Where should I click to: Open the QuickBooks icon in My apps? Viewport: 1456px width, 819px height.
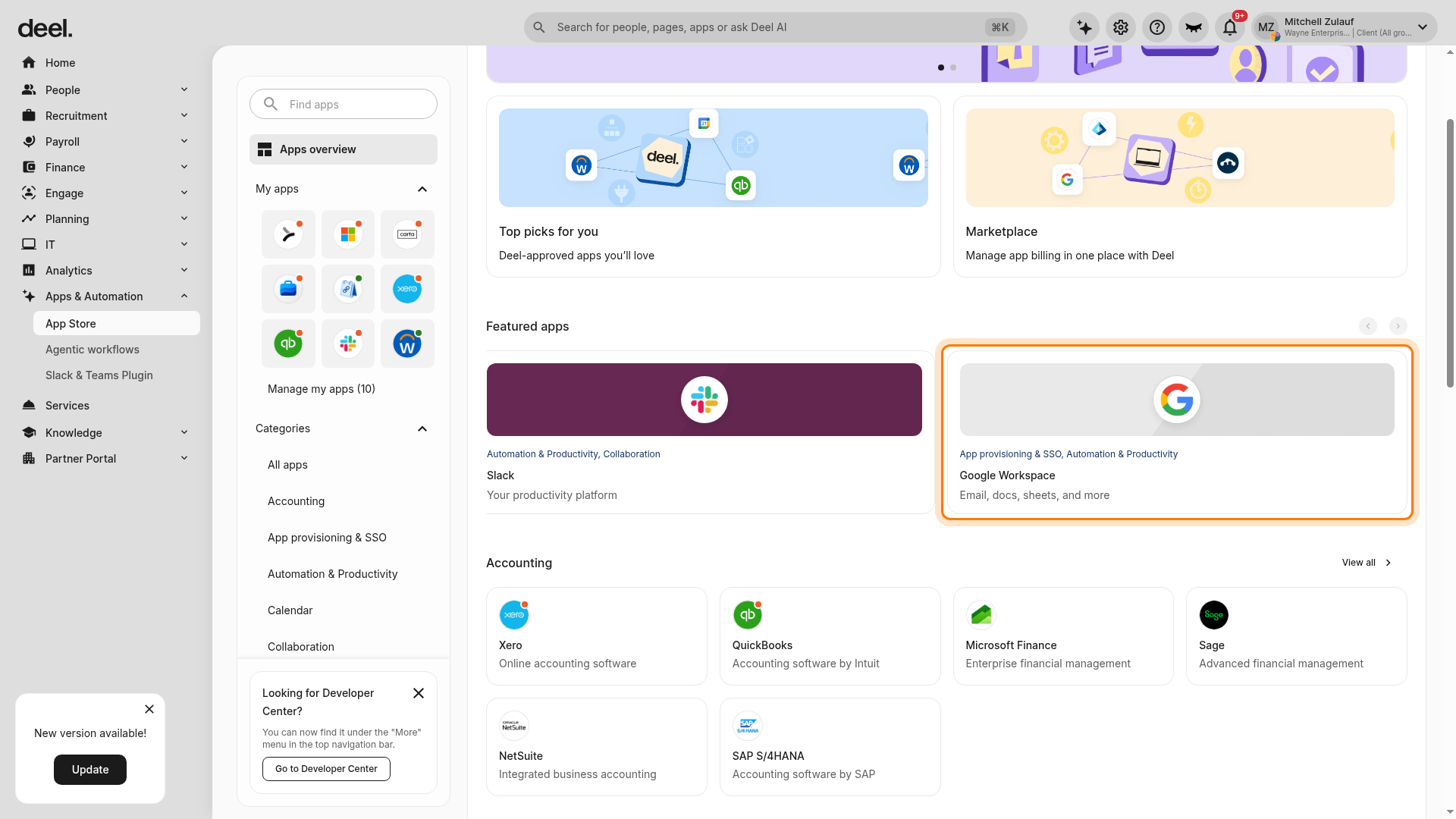pos(288,344)
